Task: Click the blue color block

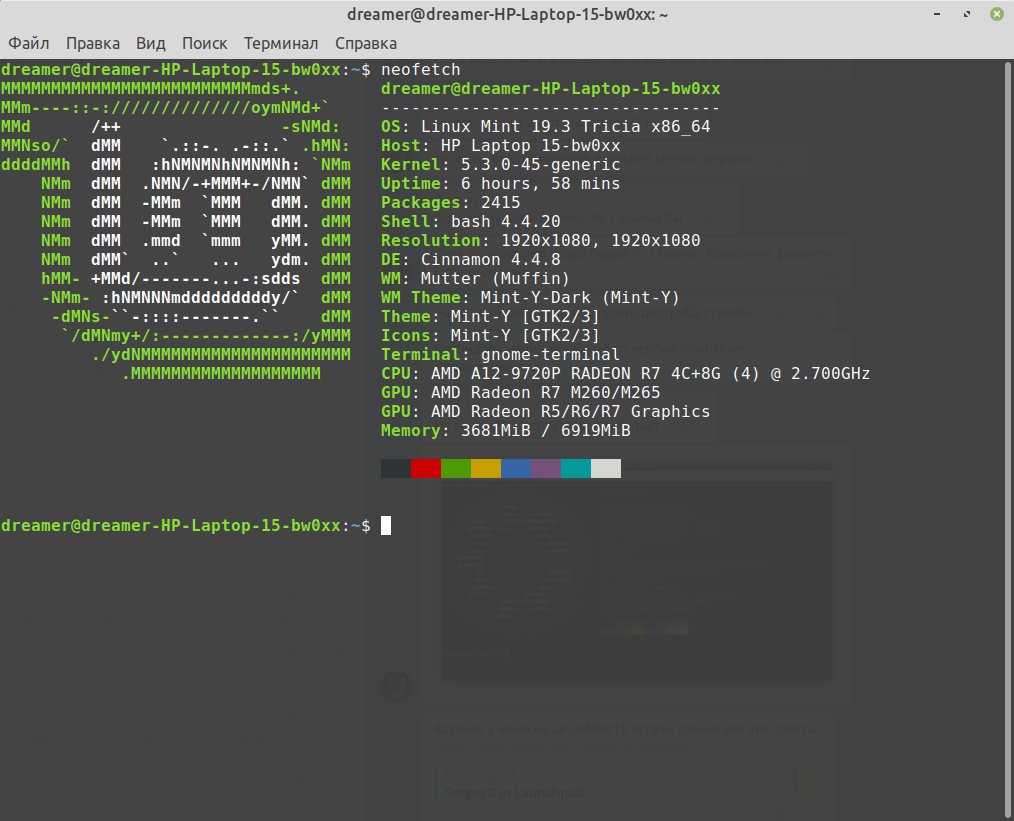Action: pyautogui.click(x=516, y=469)
